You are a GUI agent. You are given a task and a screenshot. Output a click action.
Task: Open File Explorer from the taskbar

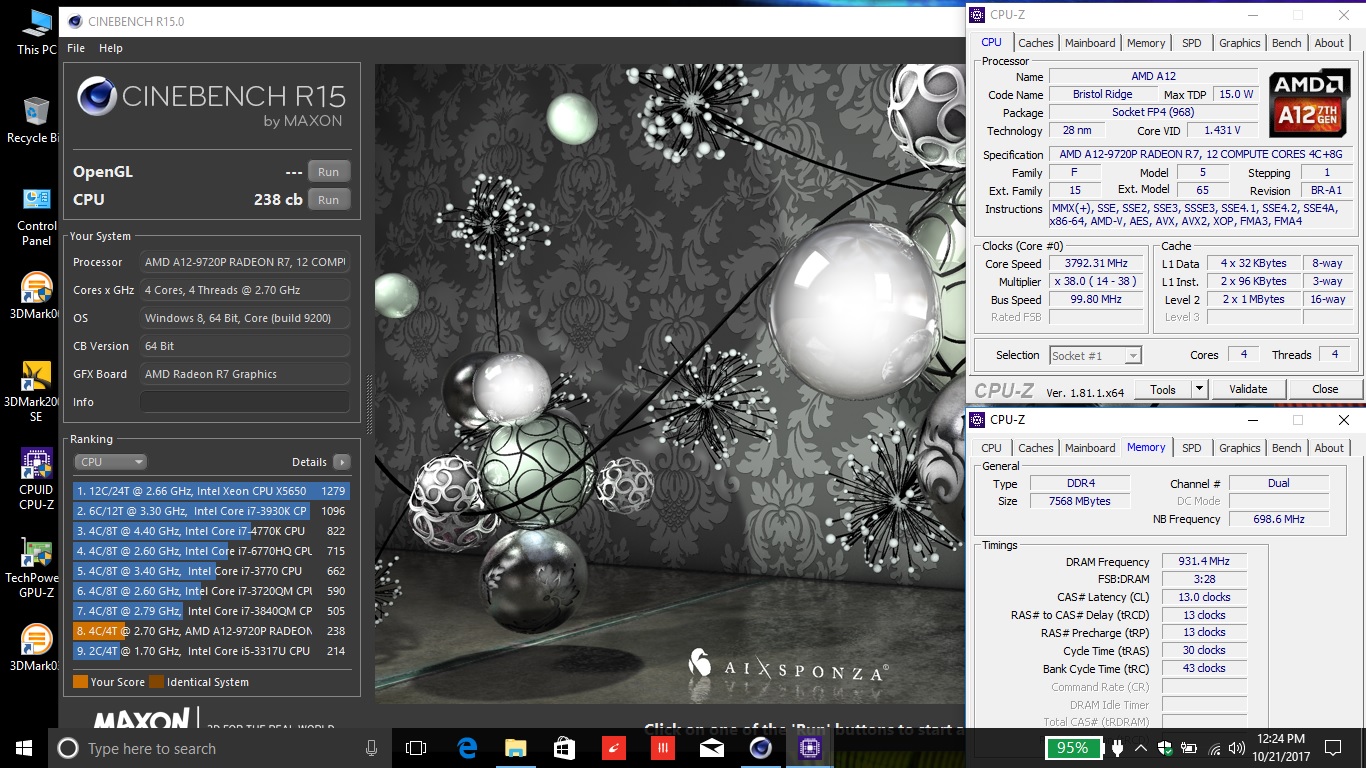tap(516, 748)
